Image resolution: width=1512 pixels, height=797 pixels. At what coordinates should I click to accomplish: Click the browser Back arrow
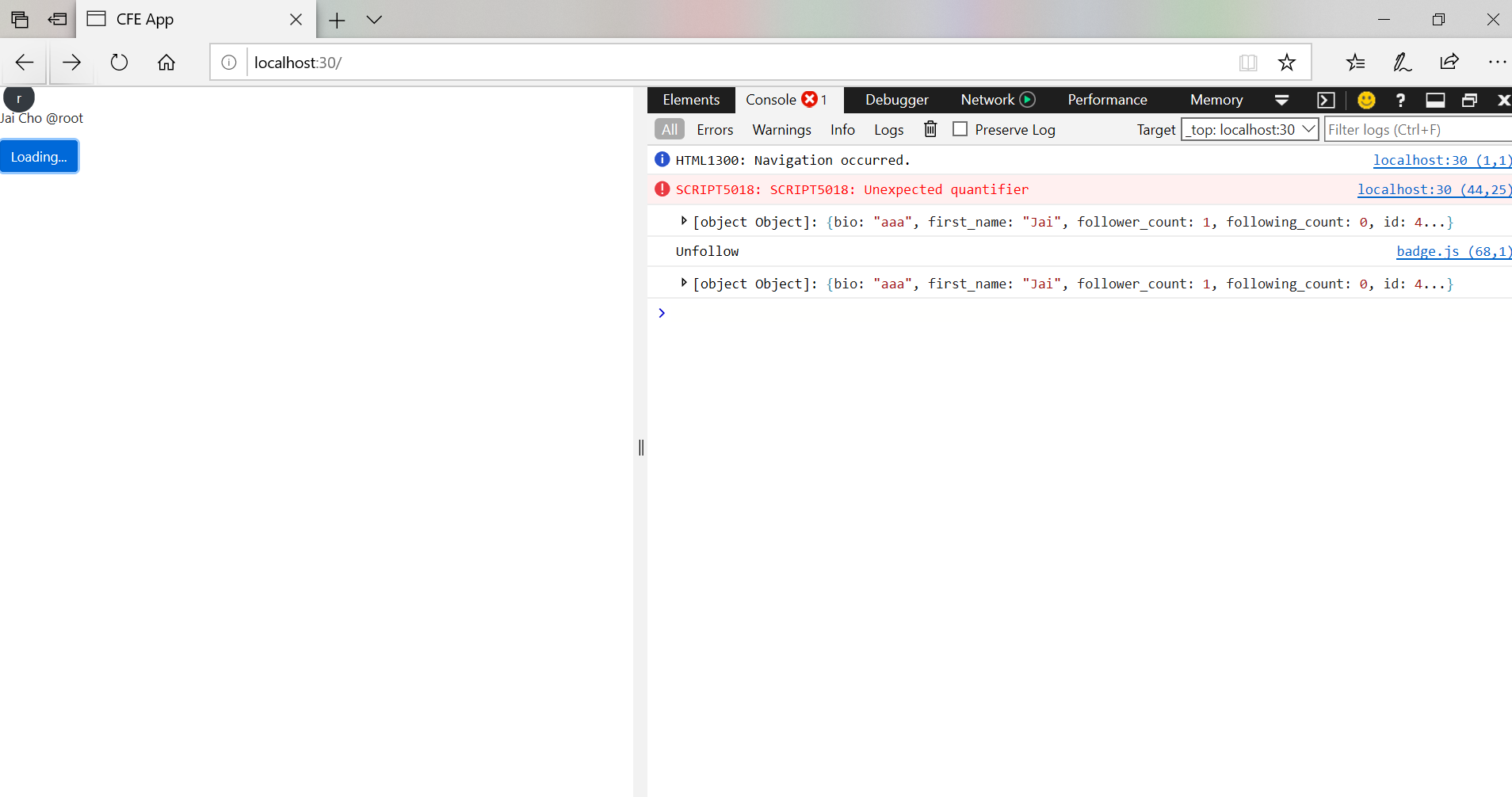25,63
